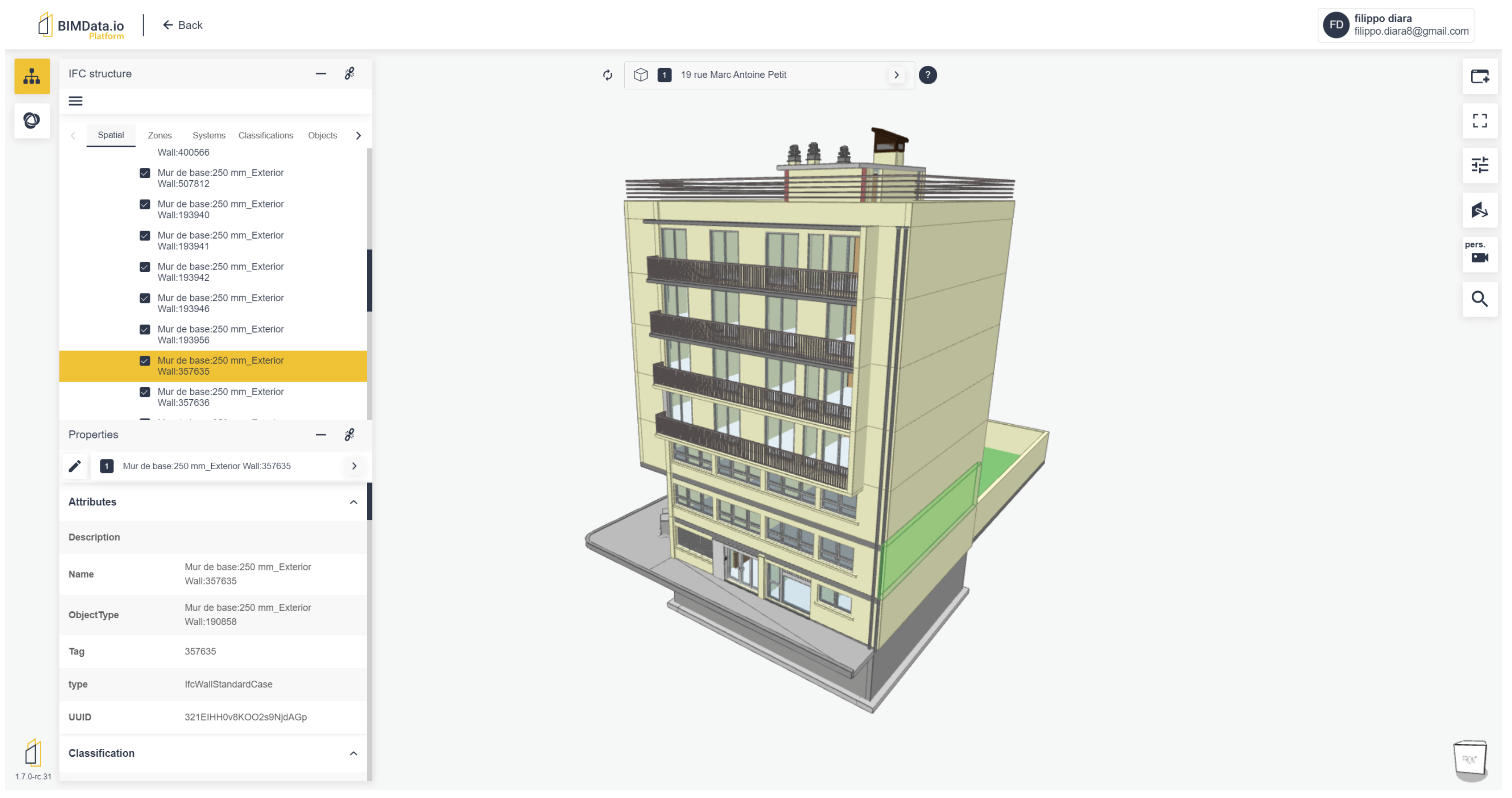The width and height of the screenshot is (1512, 798).
Task: Toggle checkbox for Wall:193946
Action: pos(145,298)
